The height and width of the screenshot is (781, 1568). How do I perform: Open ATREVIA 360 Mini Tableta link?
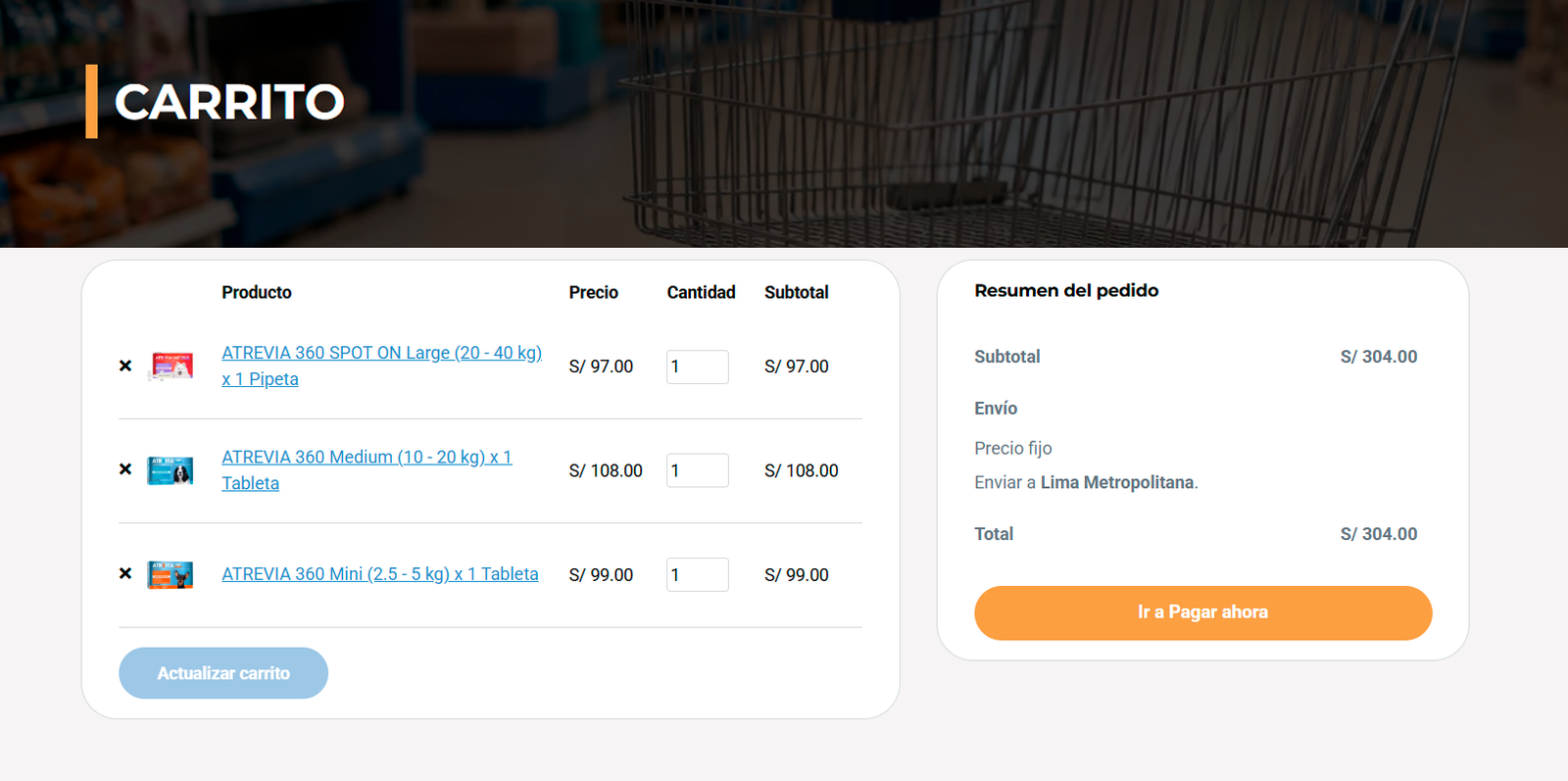[x=380, y=574]
